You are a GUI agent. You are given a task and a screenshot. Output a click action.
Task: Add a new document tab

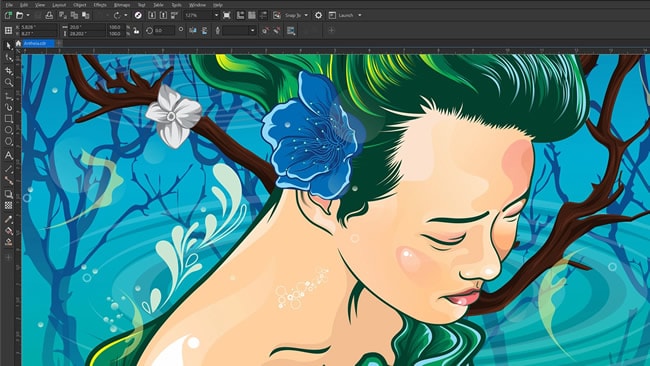pyautogui.click(x=59, y=43)
